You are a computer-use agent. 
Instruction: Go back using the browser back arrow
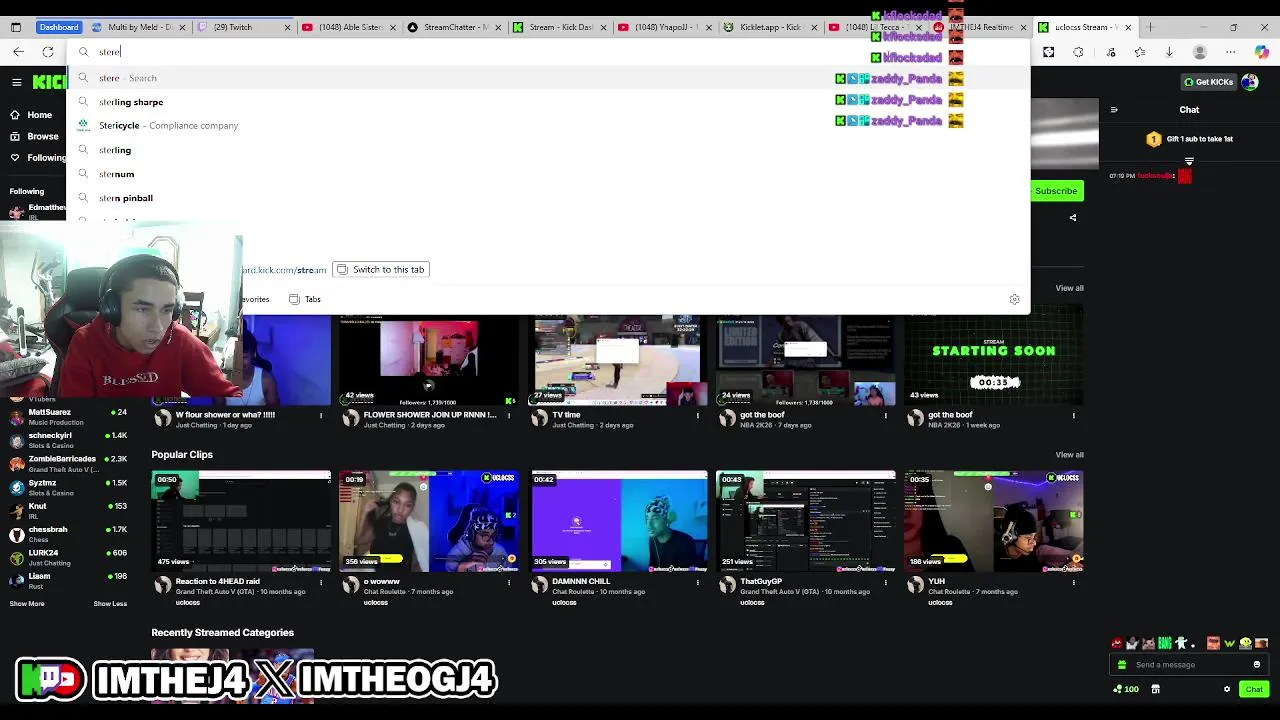tap(18, 52)
